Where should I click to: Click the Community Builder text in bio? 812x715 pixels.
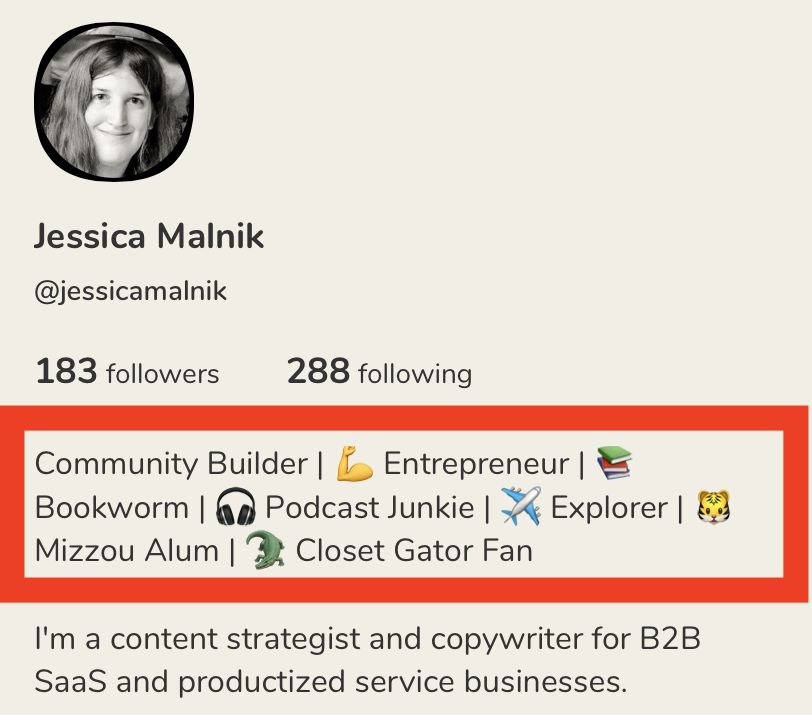point(171,464)
